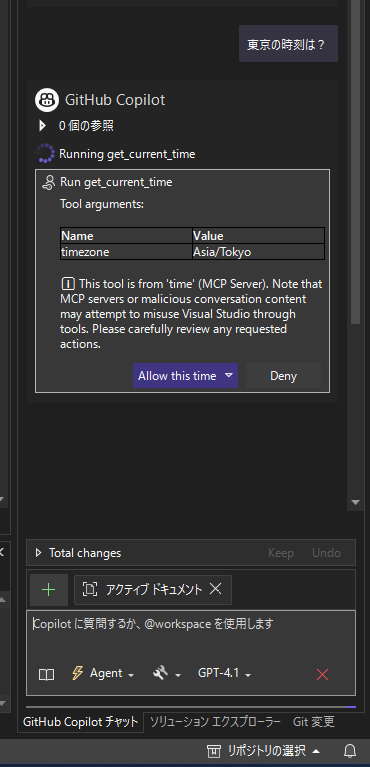Deny the get_current_time tool request
Screen dimensions: 370x767
tap(283, 376)
